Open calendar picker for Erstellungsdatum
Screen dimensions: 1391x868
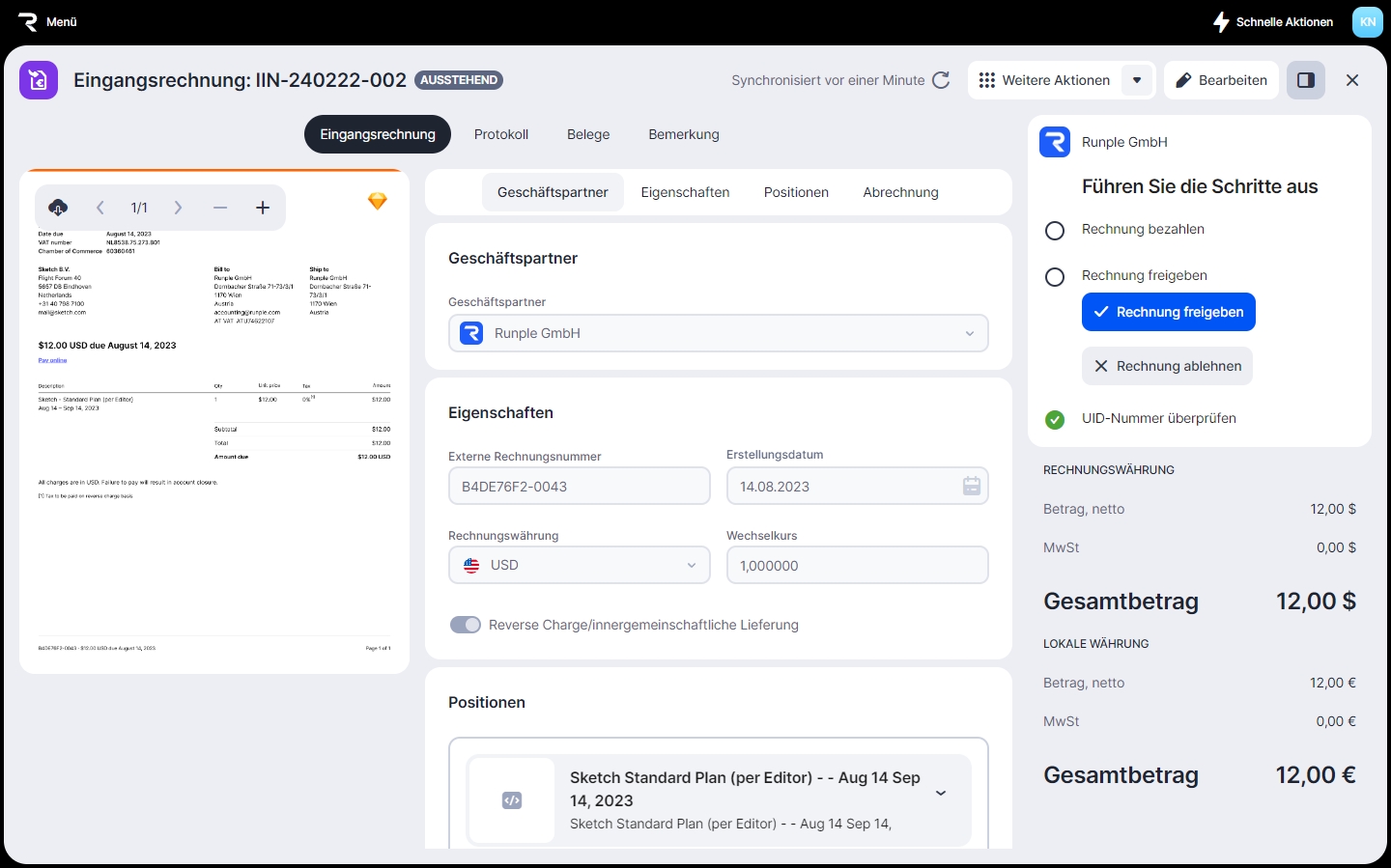[x=971, y=487]
